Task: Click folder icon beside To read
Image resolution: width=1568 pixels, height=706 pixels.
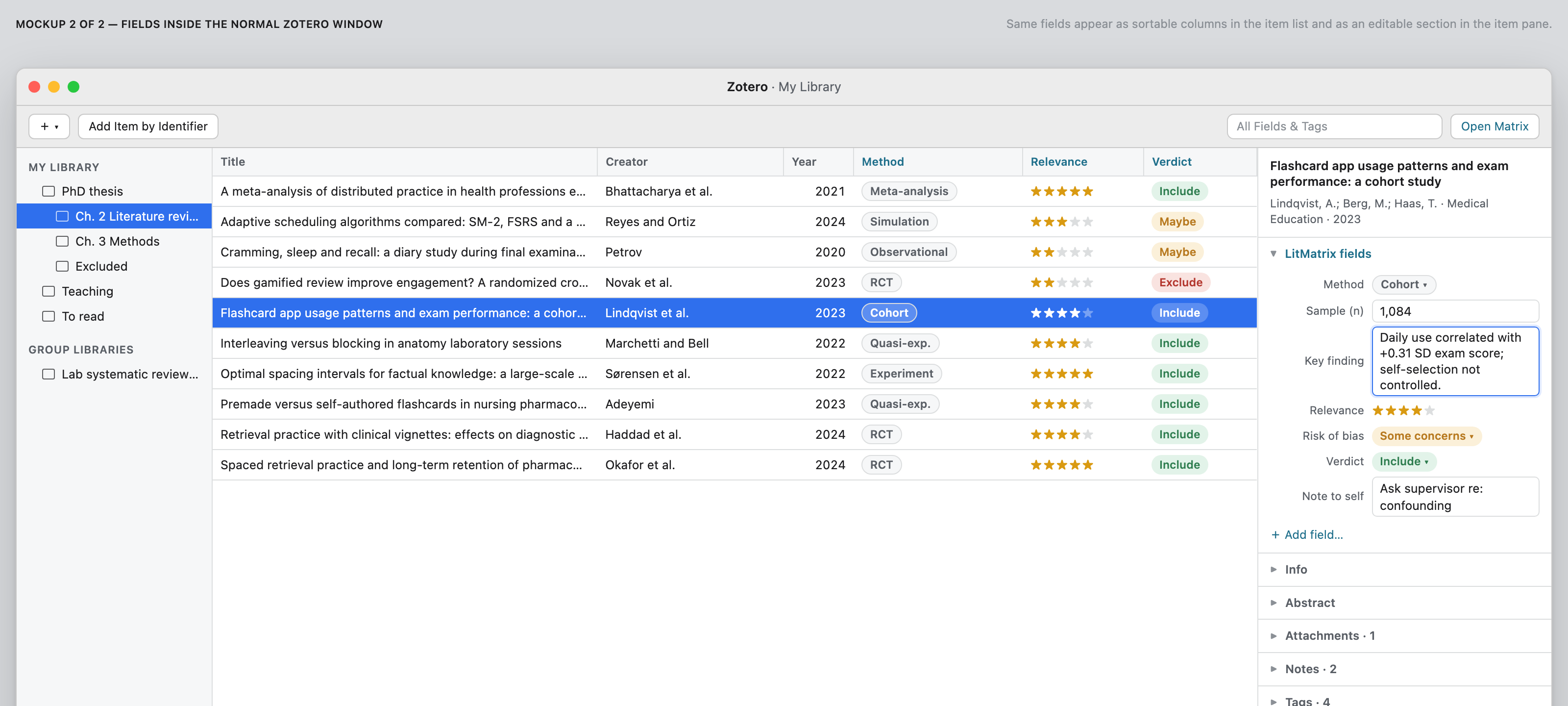Action: (x=49, y=316)
